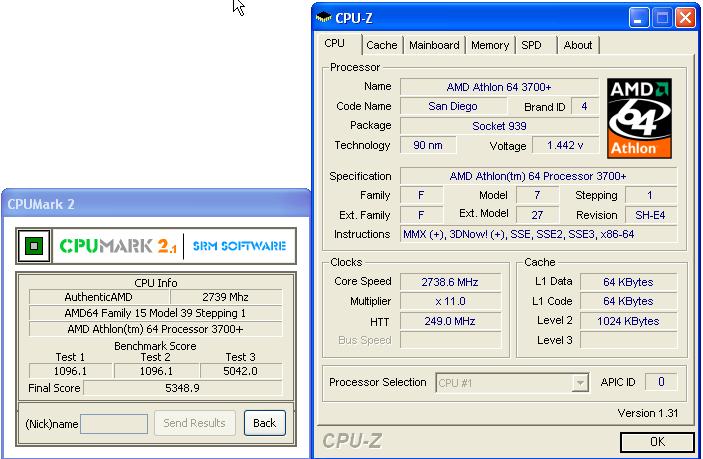Click the Multiplier value 'x 11.0'
This screenshot has width=703, height=459.
450,301
